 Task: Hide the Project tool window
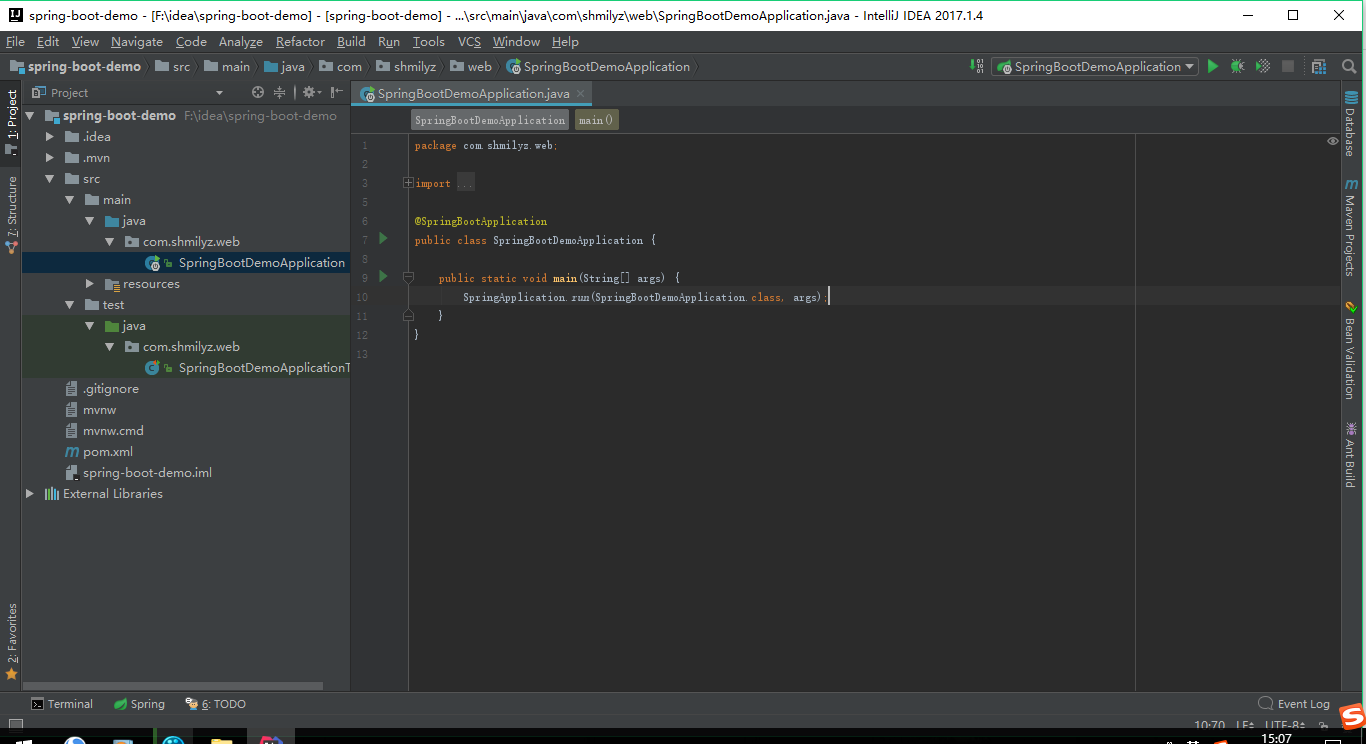(x=337, y=91)
